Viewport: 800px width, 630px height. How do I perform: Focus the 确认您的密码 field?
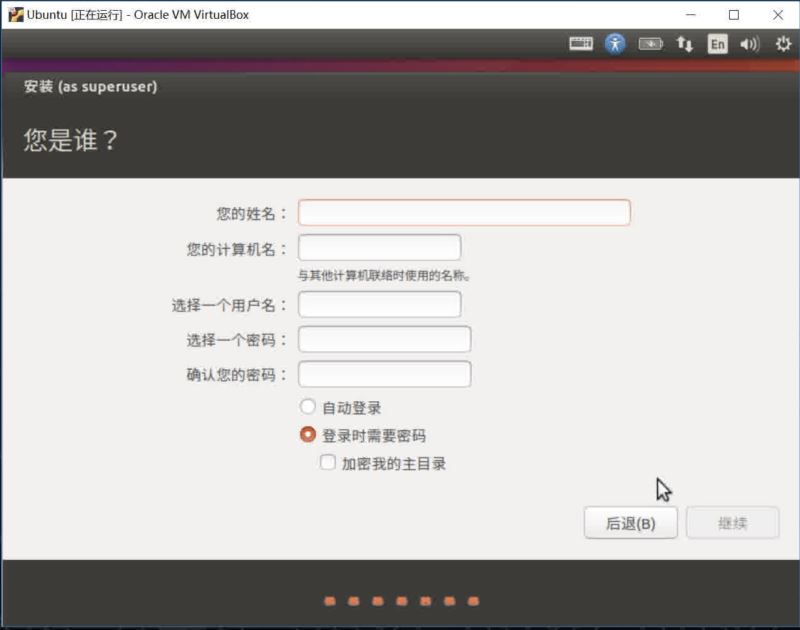[x=384, y=375]
